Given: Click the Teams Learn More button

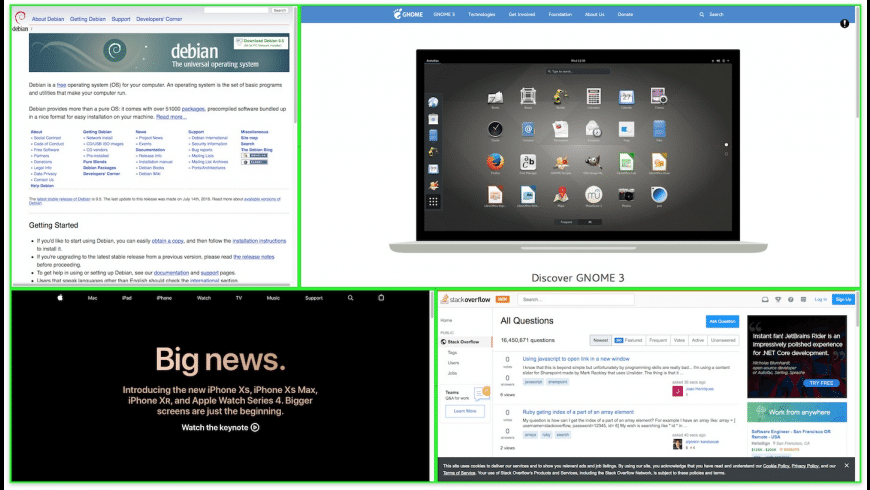Looking at the screenshot, I should (465, 411).
